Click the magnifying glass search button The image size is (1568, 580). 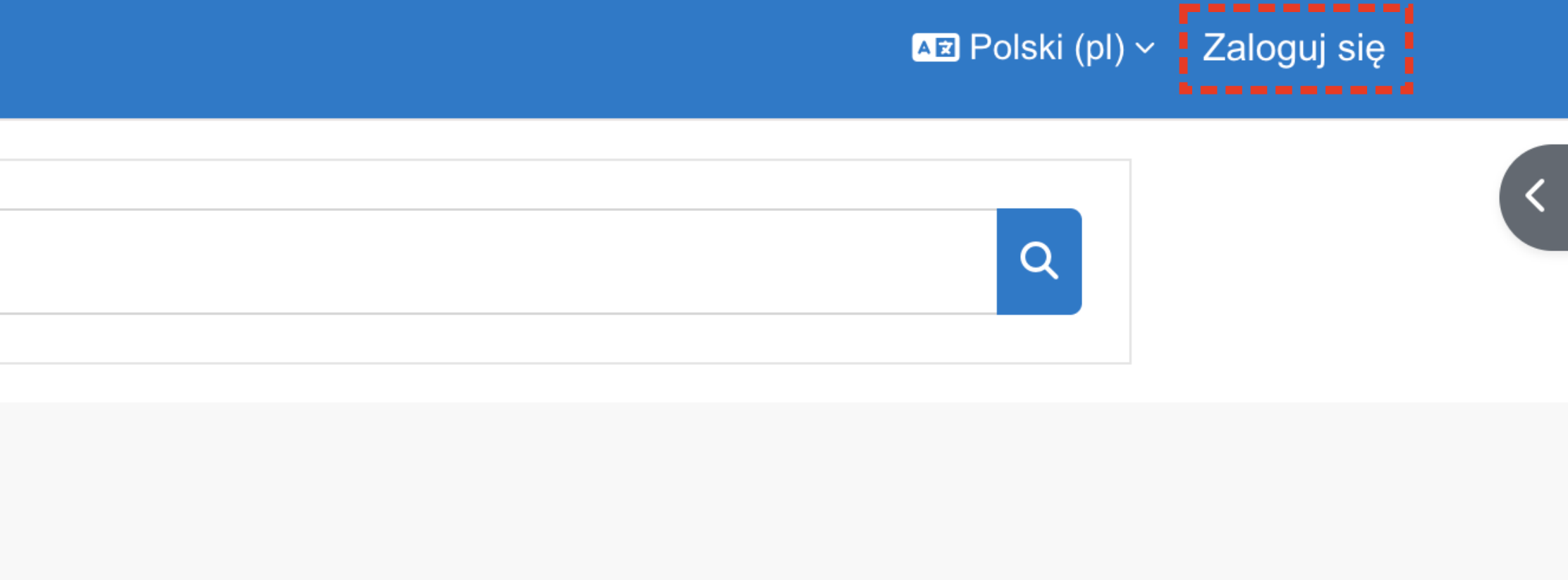coord(1039,261)
